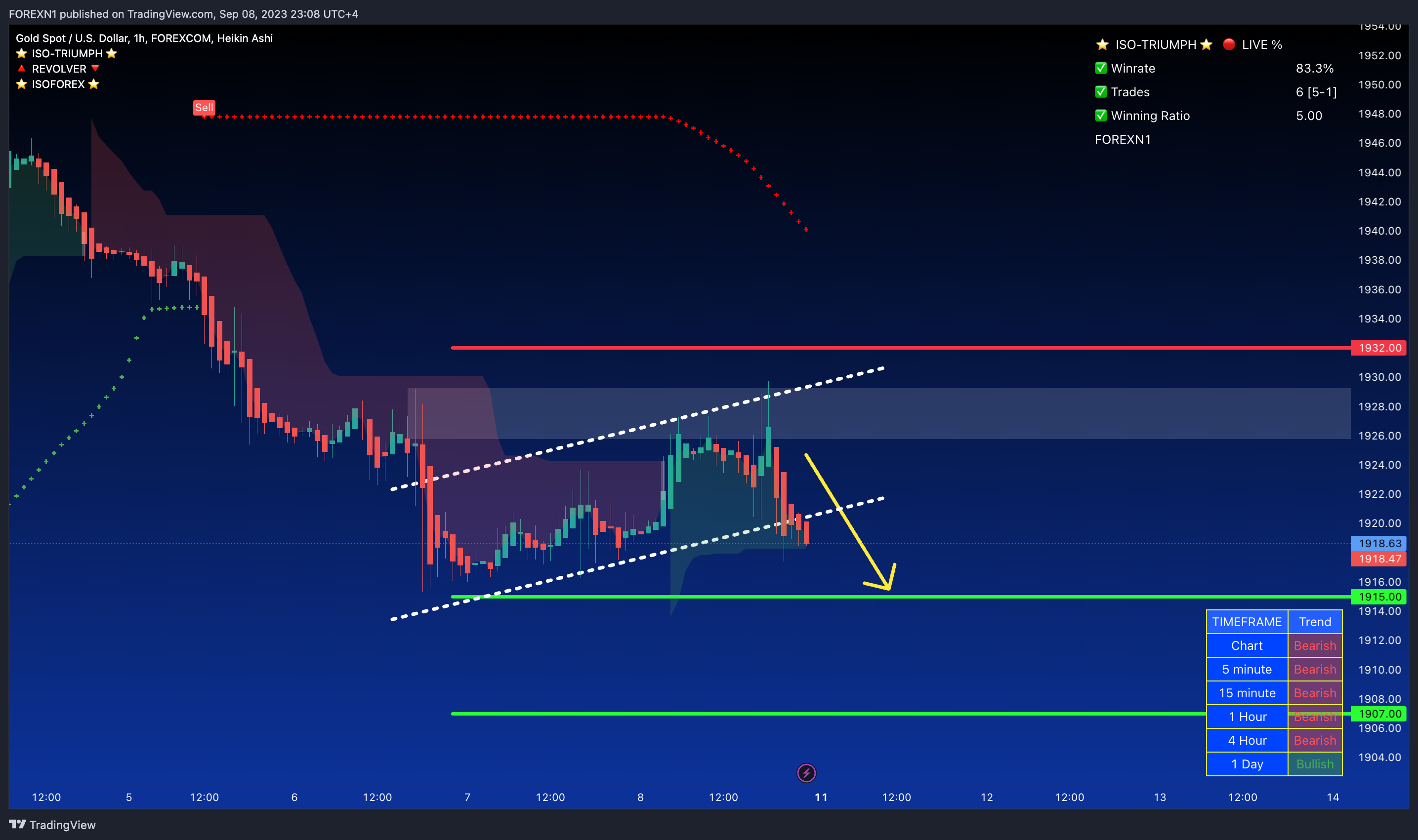The height and width of the screenshot is (840, 1418).
Task: Click the 4 Hour timeframe cell
Action: click(x=1247, y=740)
